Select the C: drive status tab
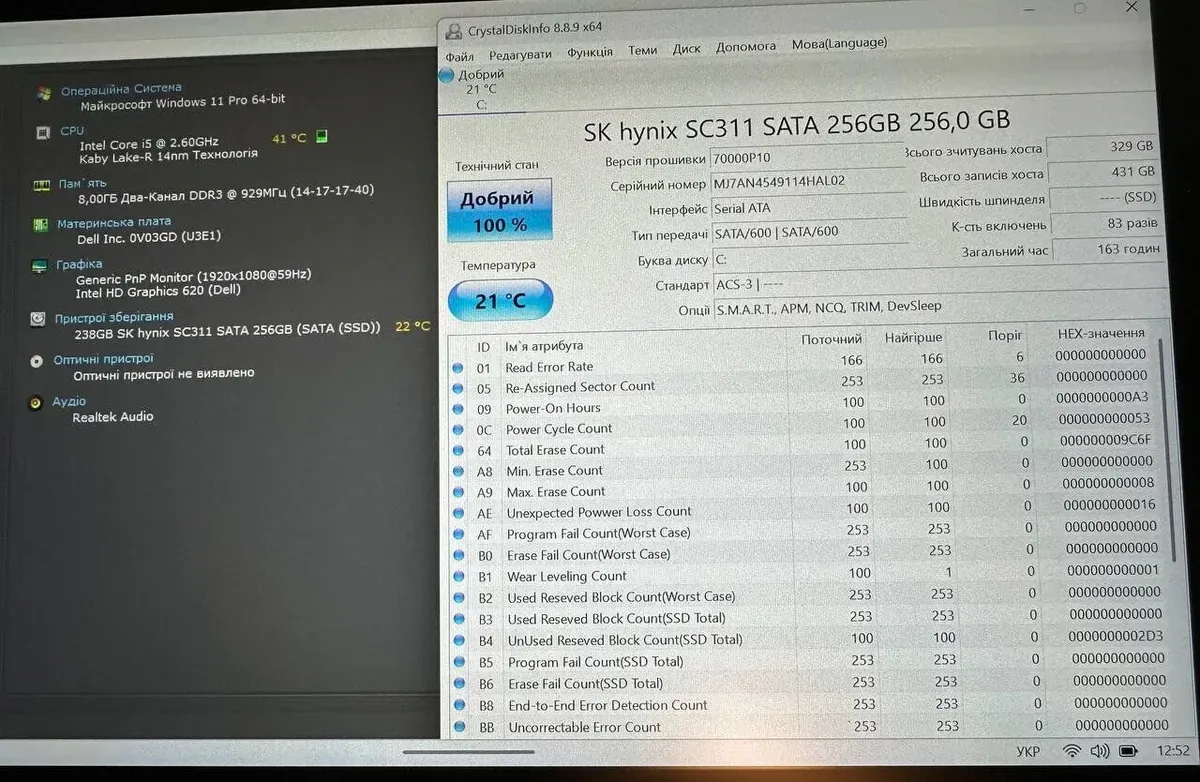 [x=474, y=89]
